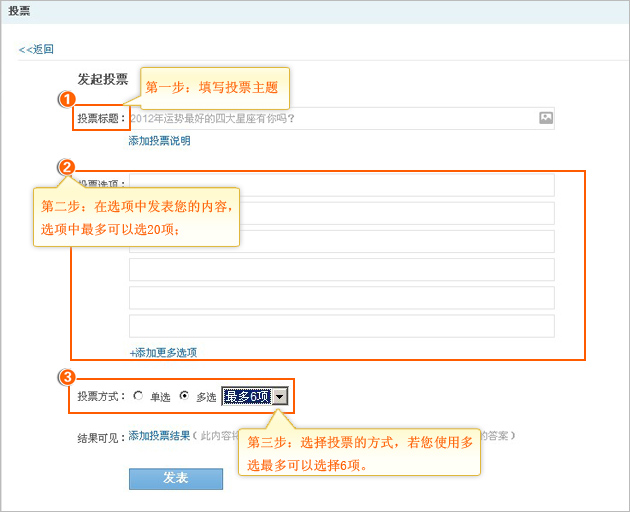Go back using the <<返回 link
630x512 pixels.
(x=36, y=49)
